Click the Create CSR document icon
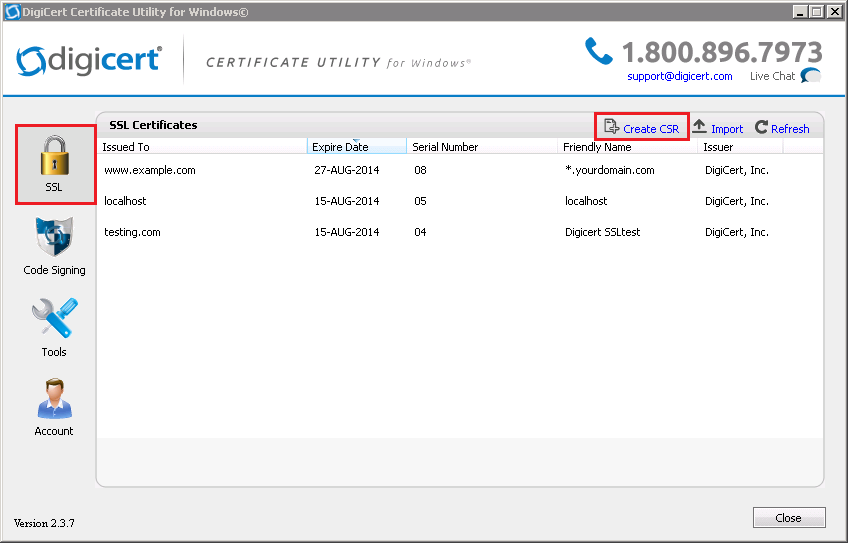The width and height of the screenshot is (848, 543). click(611, 127)
